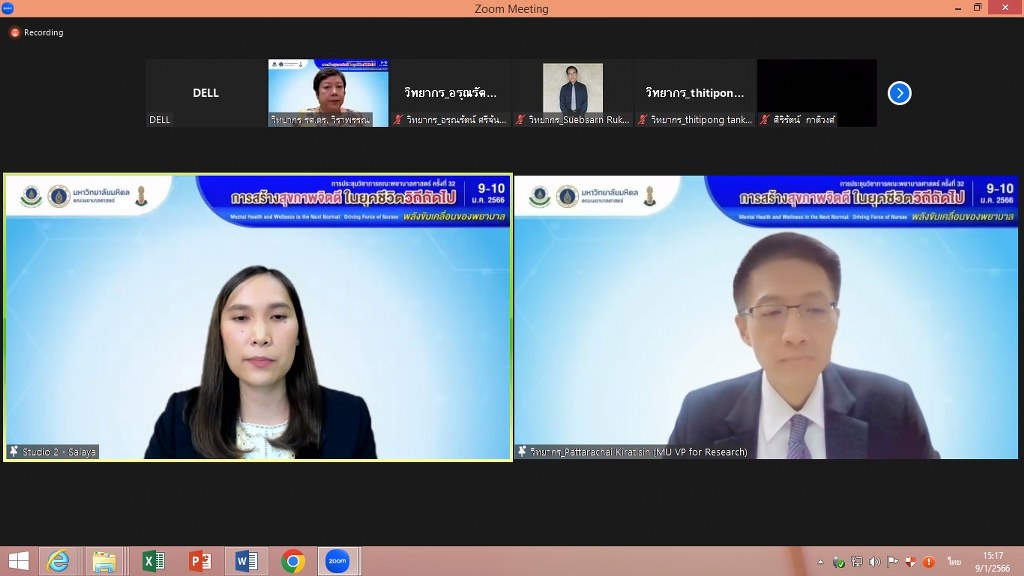Open Google Chrome from the taskbar
Viewport: 1024px width, 576px height.
[x=293, y=561]
